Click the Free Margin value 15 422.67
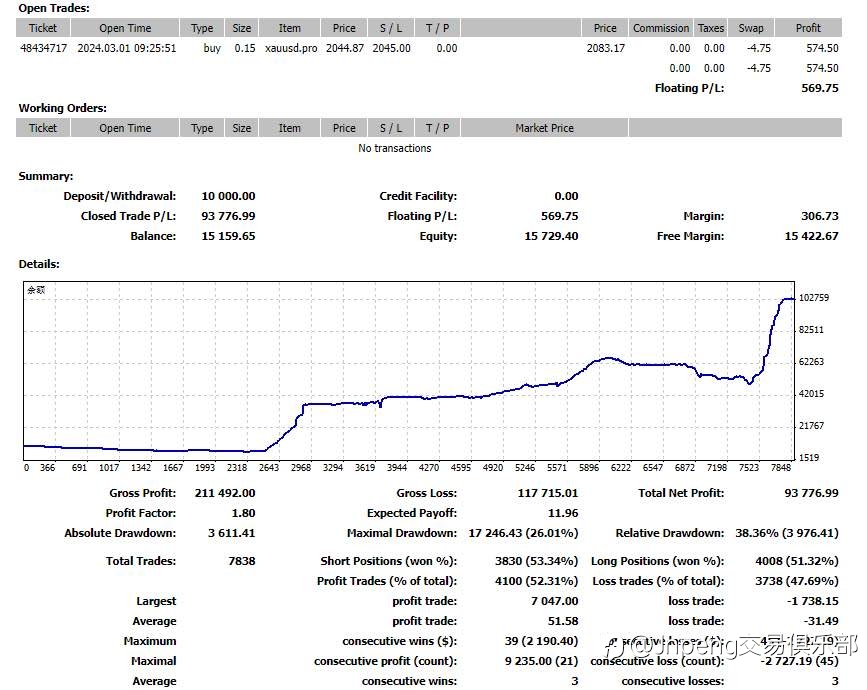The image size is (867, 690). (811, 236)
